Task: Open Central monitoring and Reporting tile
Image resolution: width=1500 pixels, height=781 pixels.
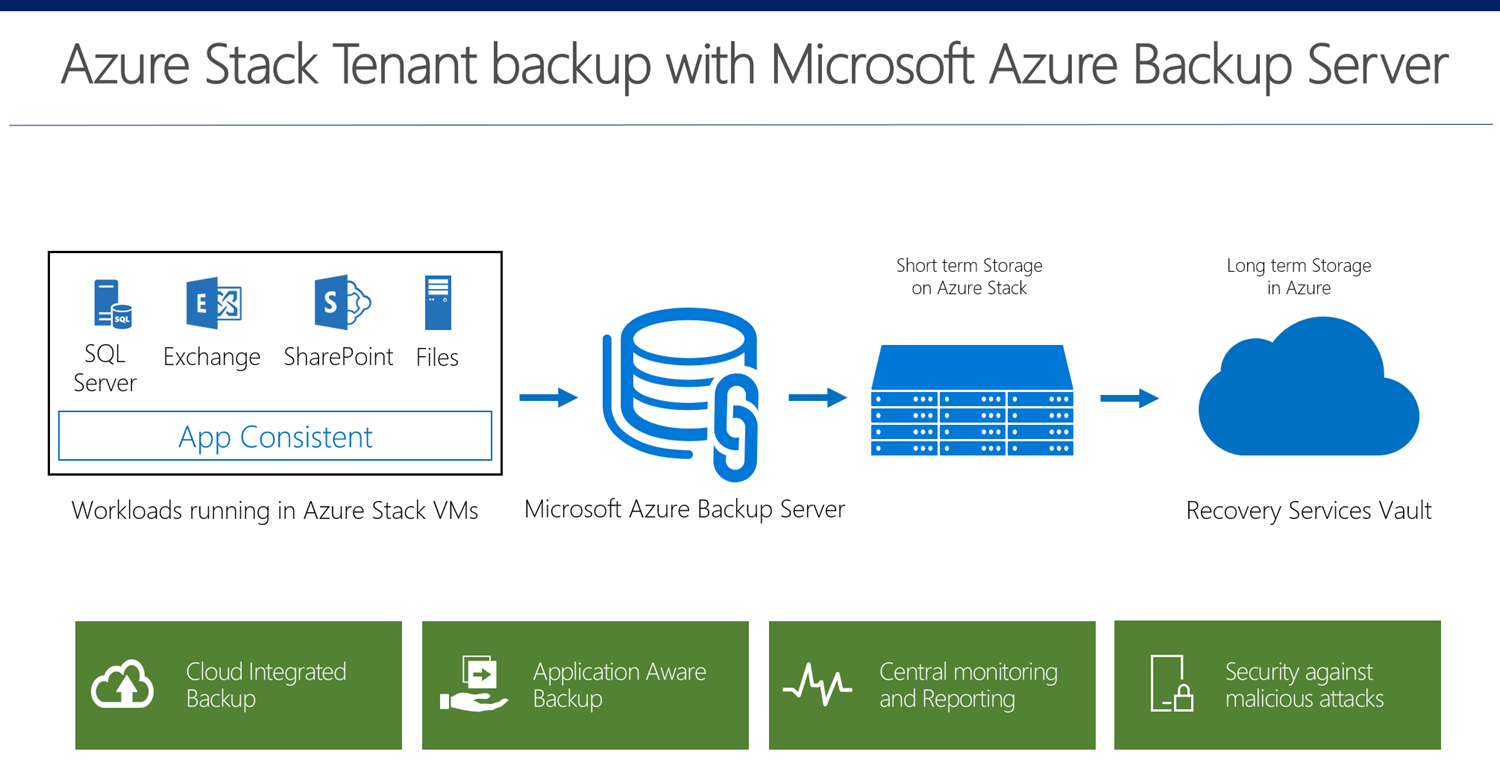Action: pos(932,685)
